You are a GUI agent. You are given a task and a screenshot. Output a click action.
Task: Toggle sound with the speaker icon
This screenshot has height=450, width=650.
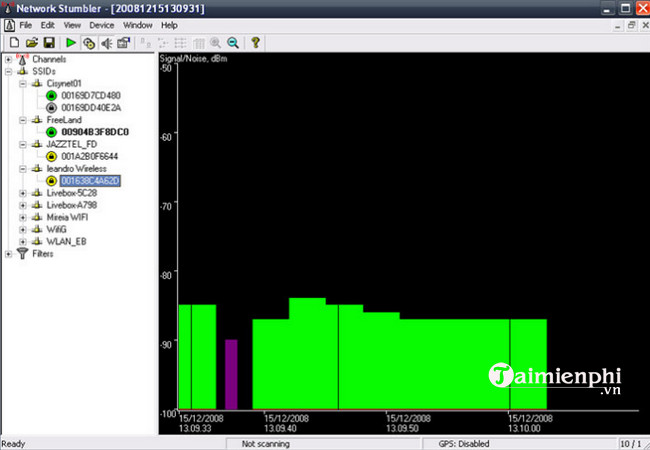106,43
